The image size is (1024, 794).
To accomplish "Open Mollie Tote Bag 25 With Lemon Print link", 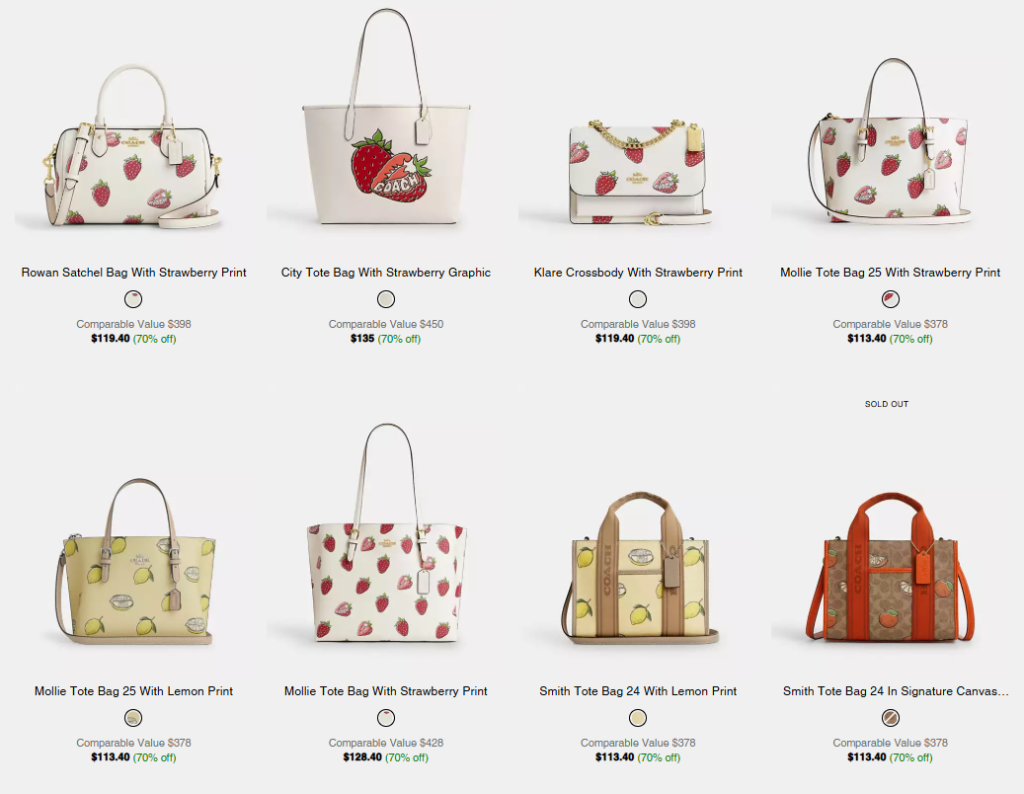I will (133, 691).
